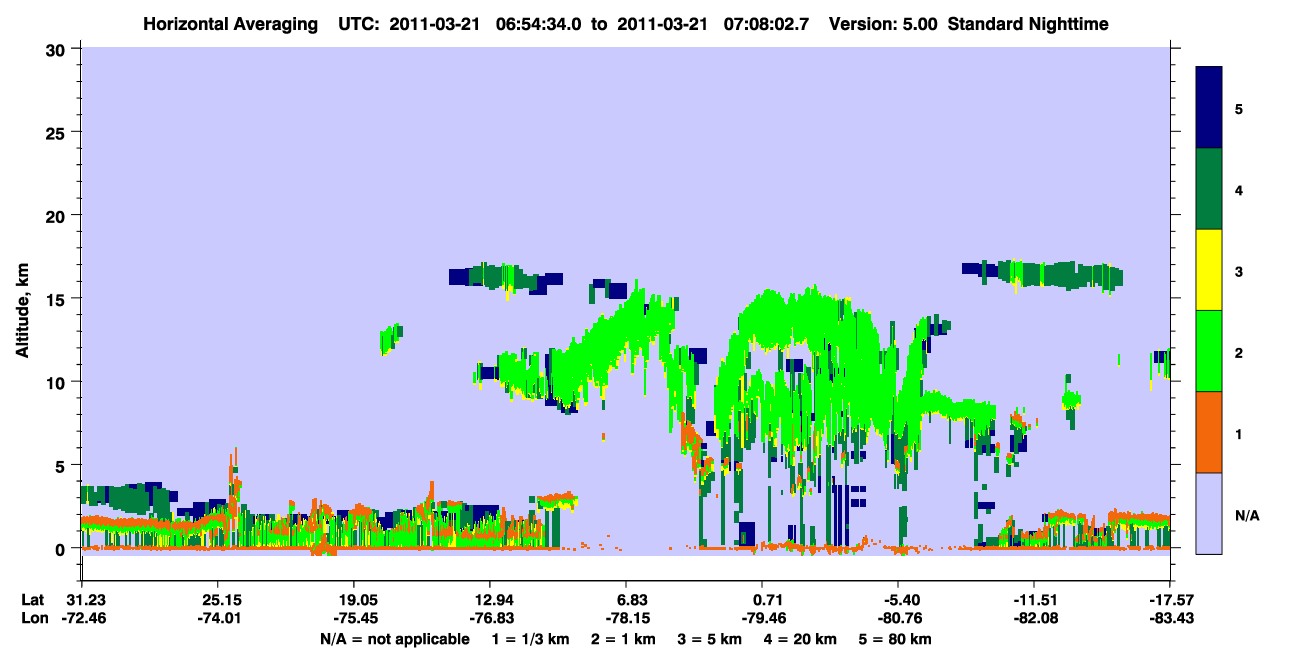The width and height of the screenshot is (1300, 667).
Task: Click the color bar number label 1
Action: point(1238,433)
